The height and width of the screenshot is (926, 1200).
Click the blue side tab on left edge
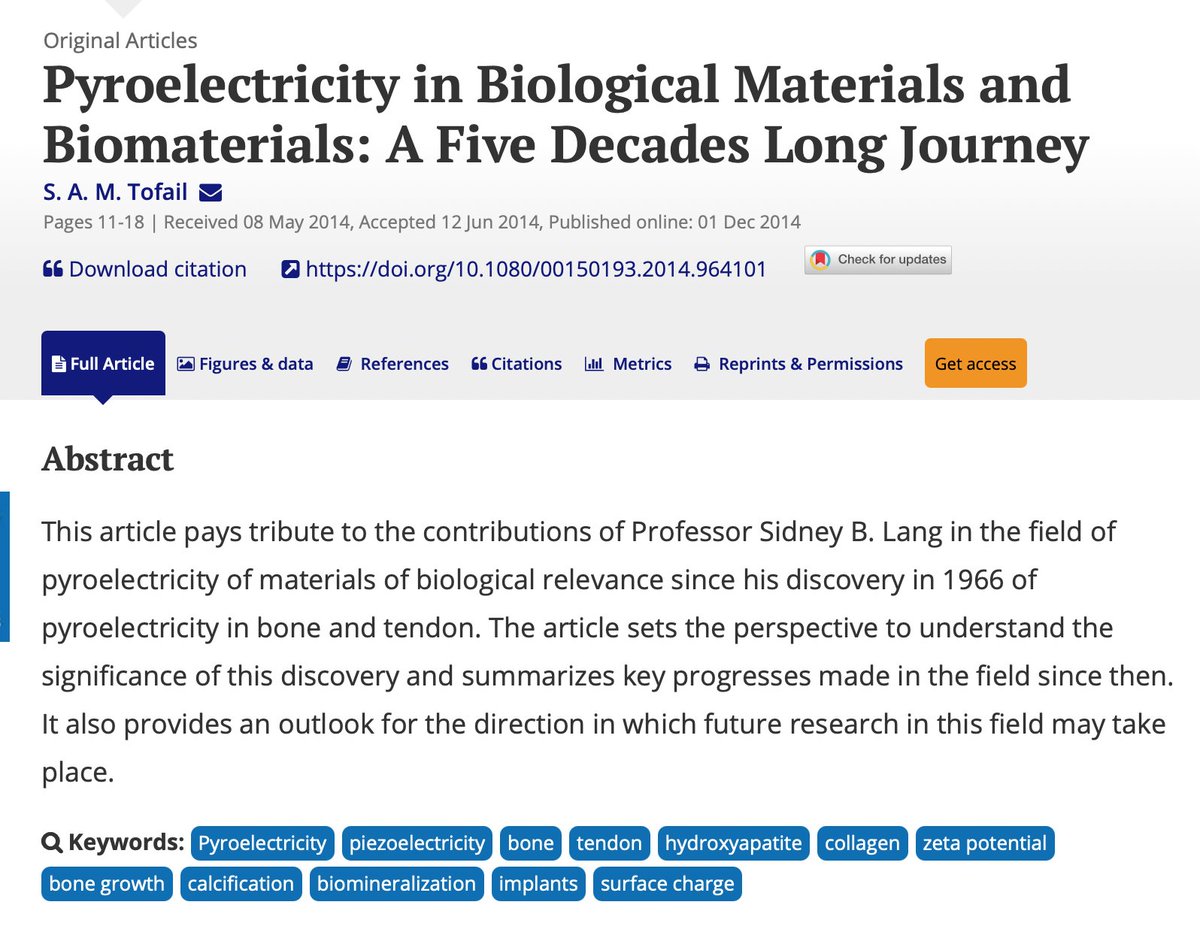(x=4, y=566)
